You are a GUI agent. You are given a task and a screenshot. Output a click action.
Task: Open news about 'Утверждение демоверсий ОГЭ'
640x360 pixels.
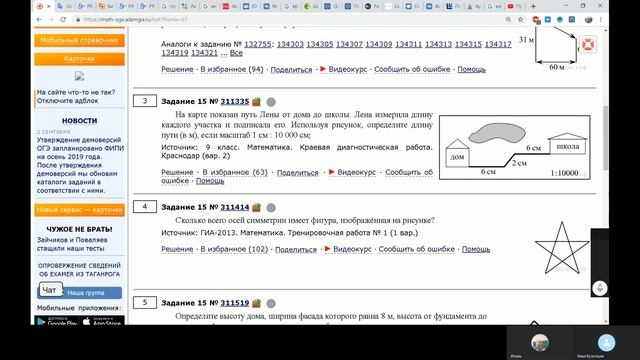[x=80, y=165]
